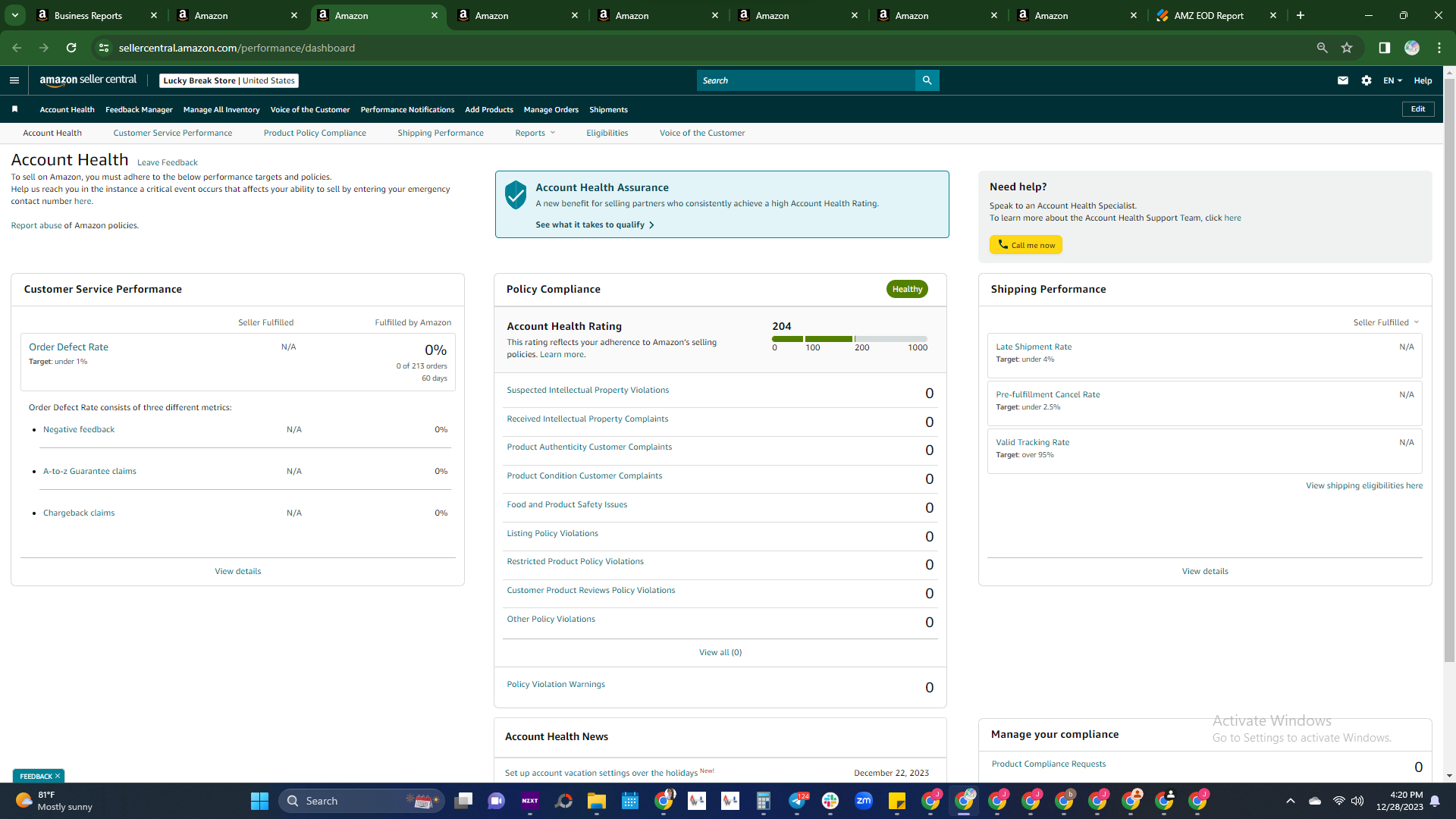Click the Edit button on the favorites bar

point(1418,109)
